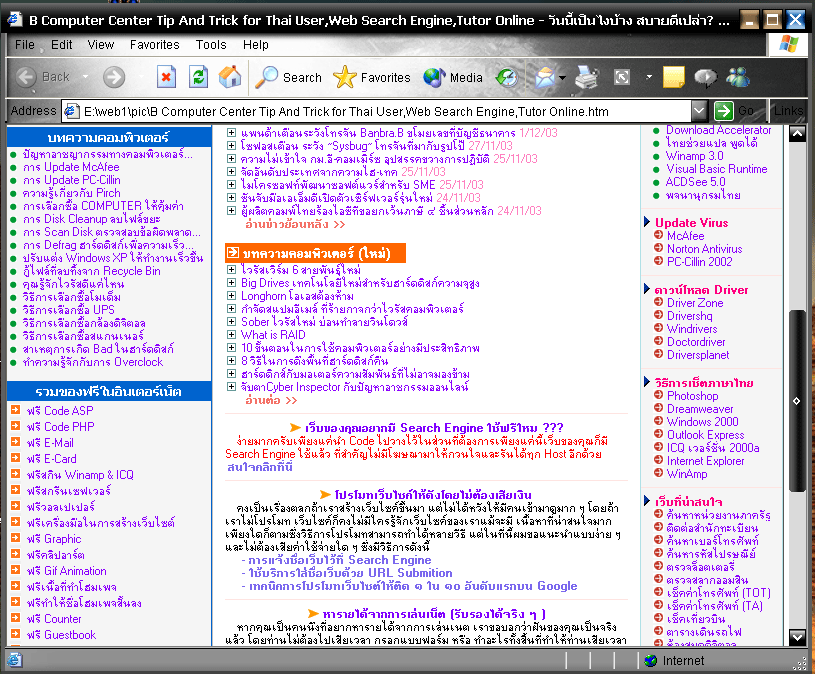
Task: Expand the plus box beside Sysbug news
Action: pyautogui.click(x=232, y=146)
